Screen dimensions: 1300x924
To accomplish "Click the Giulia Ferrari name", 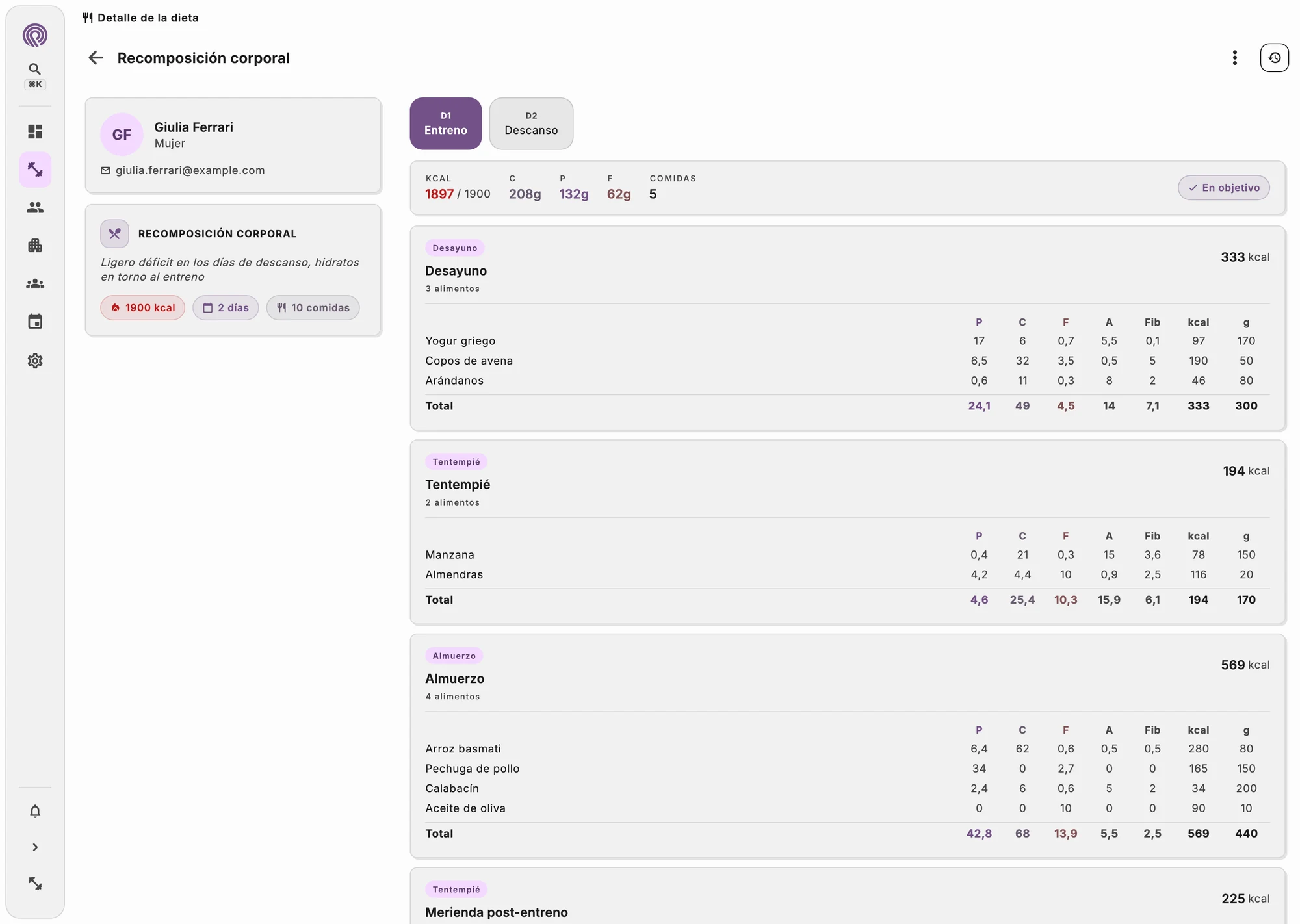I will click(x=194, y=127).
